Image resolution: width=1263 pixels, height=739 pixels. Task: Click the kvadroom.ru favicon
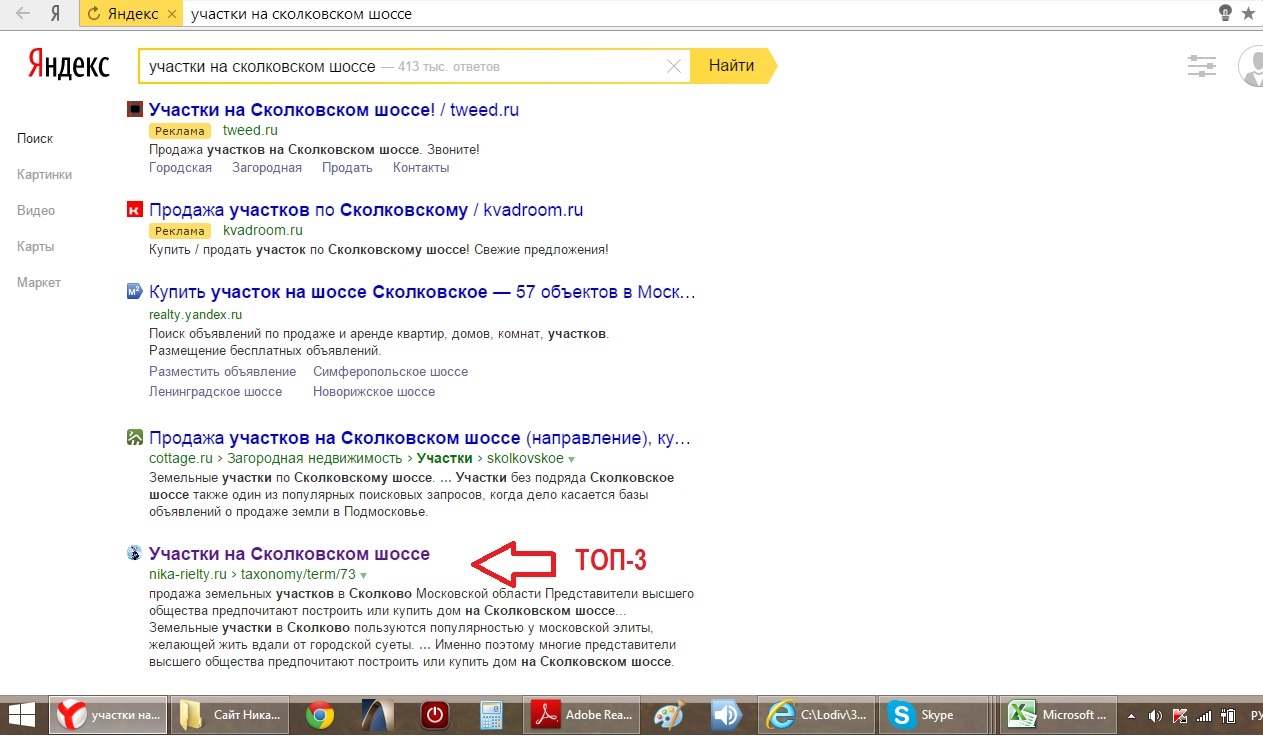point(135,209)
